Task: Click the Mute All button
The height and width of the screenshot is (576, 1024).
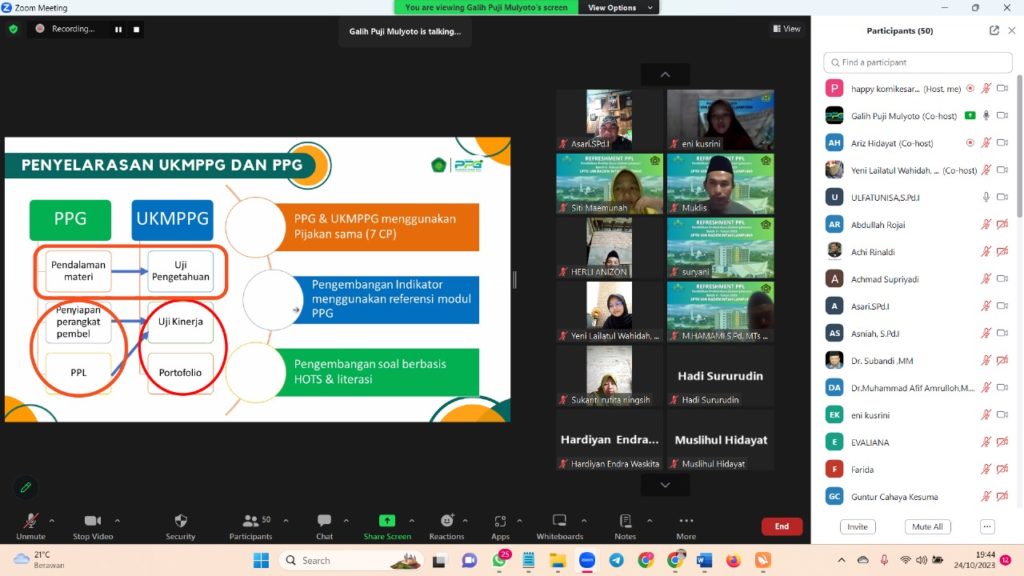Action: [927, 526]
